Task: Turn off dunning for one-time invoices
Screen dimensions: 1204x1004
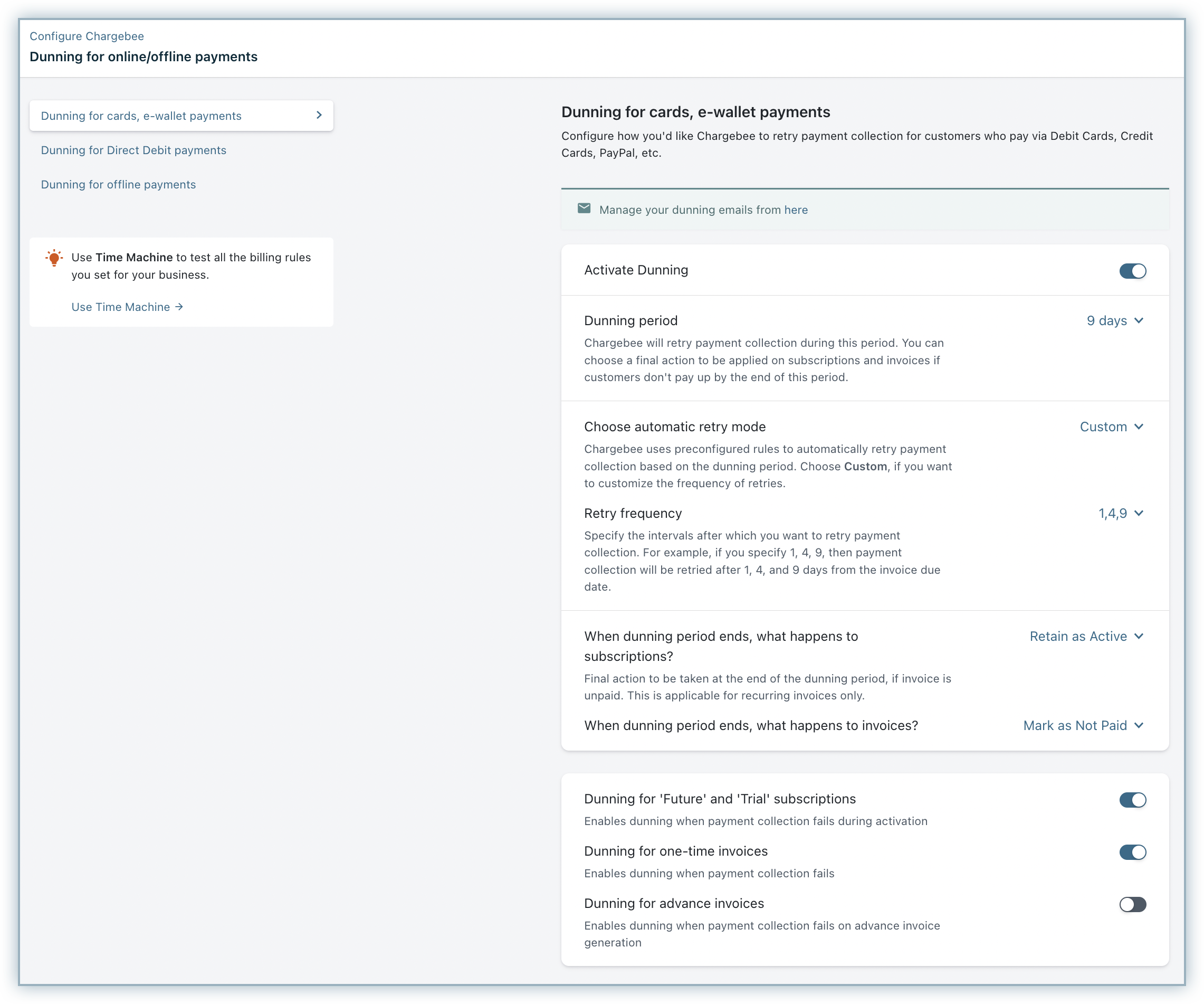Action: pos(1132,852)
